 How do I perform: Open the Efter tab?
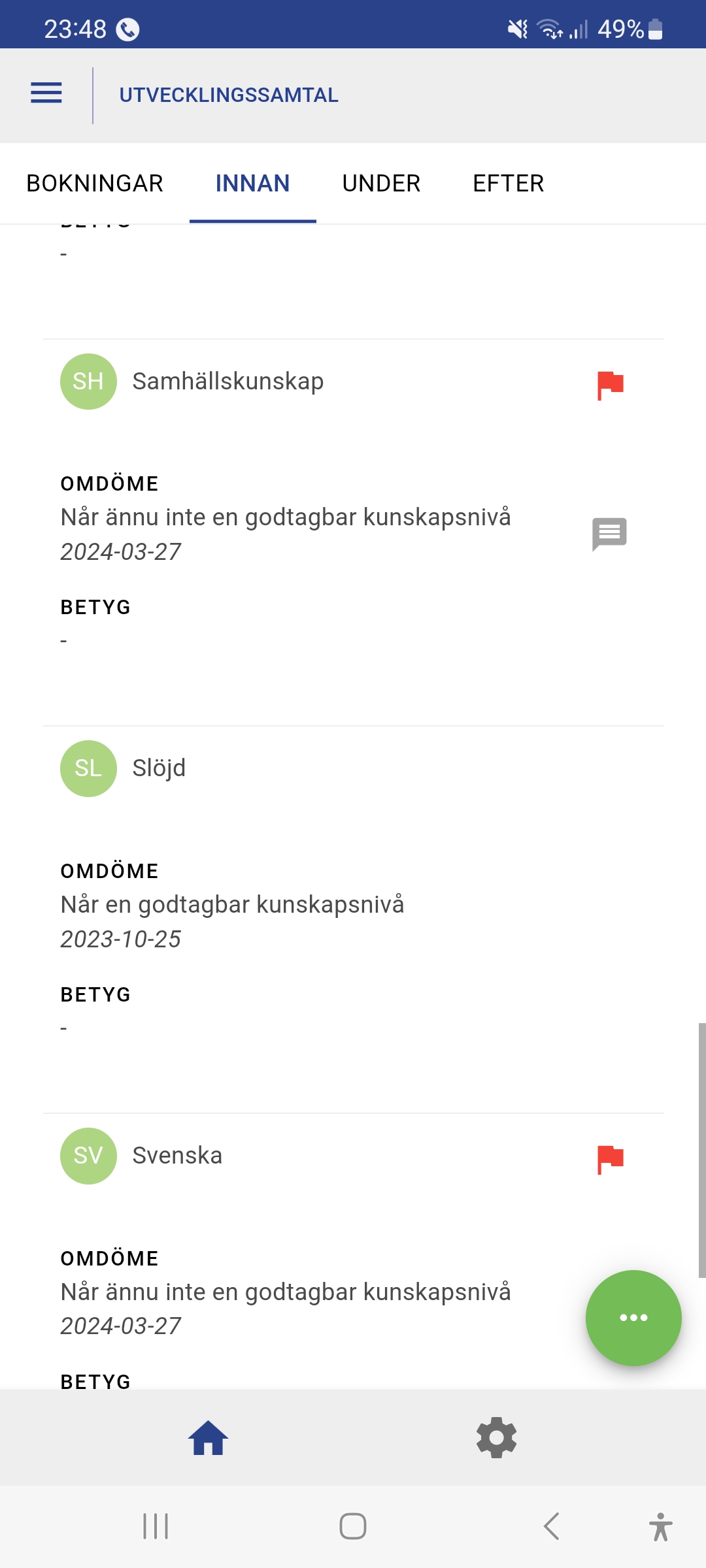(x=508, y=184)
